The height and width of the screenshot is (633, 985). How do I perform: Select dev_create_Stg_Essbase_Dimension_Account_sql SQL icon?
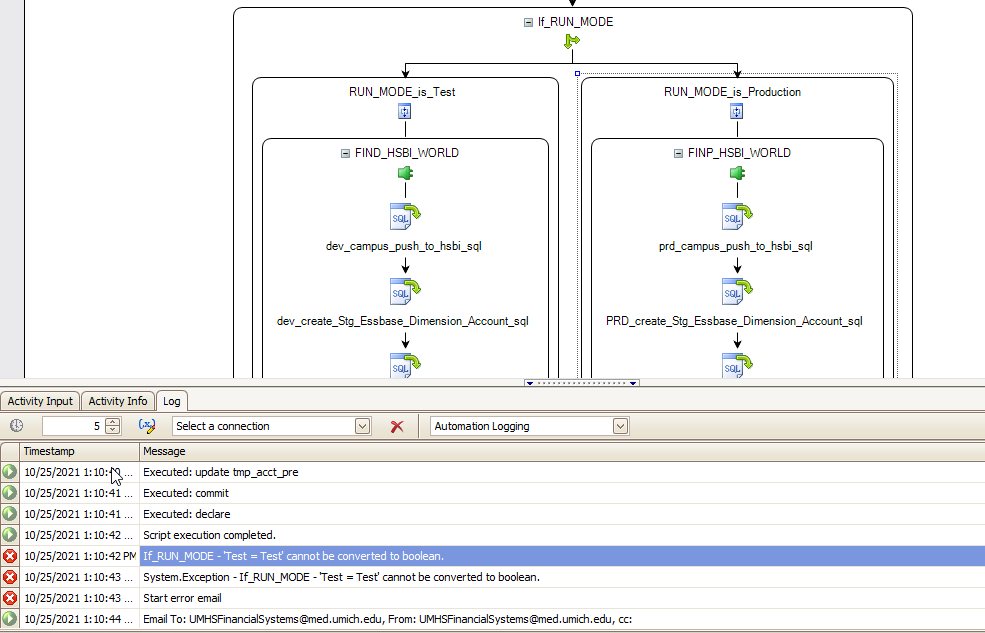(x=405, y=291)
